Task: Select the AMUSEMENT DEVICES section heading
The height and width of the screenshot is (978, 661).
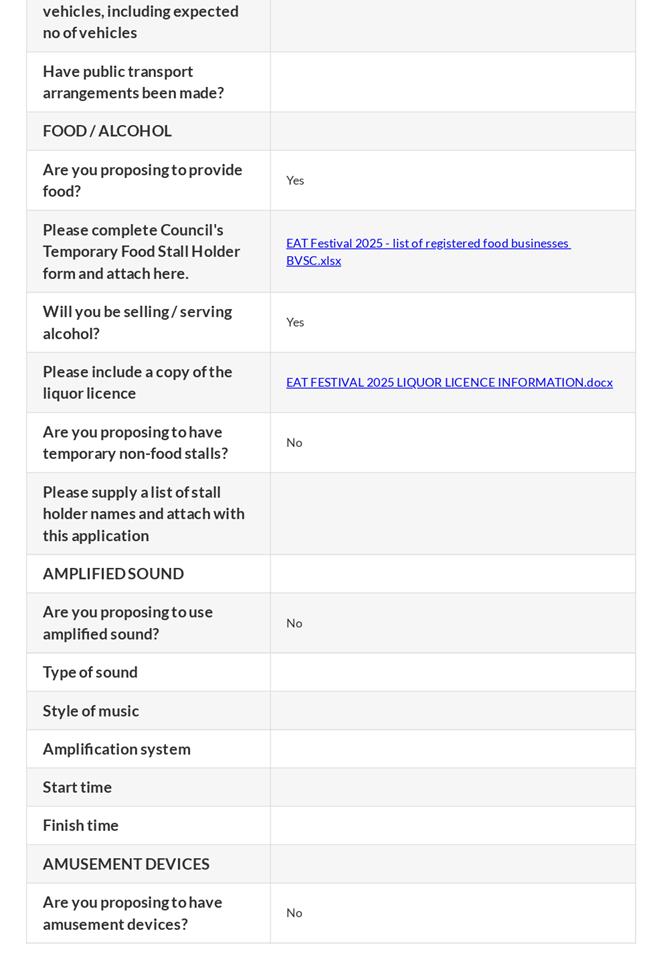Action: pos(126,864)
